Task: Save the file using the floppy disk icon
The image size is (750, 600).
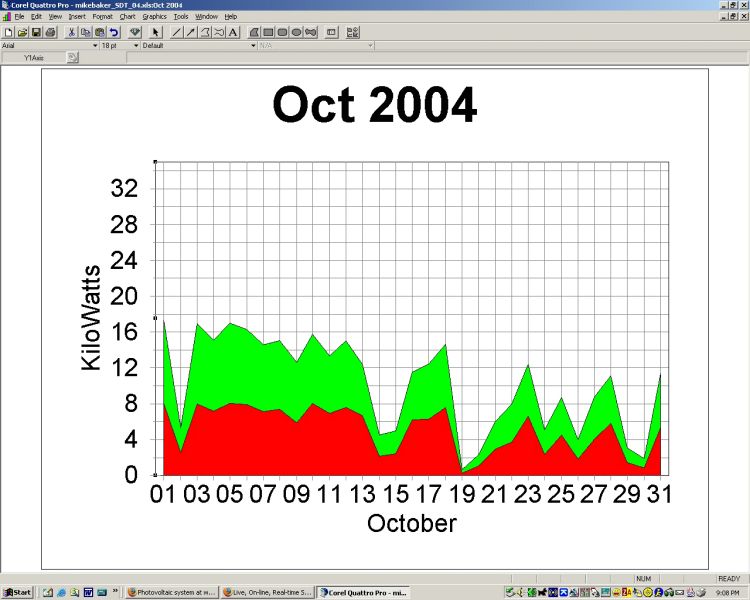Action: pyautogui.click(x=36, y=32)
